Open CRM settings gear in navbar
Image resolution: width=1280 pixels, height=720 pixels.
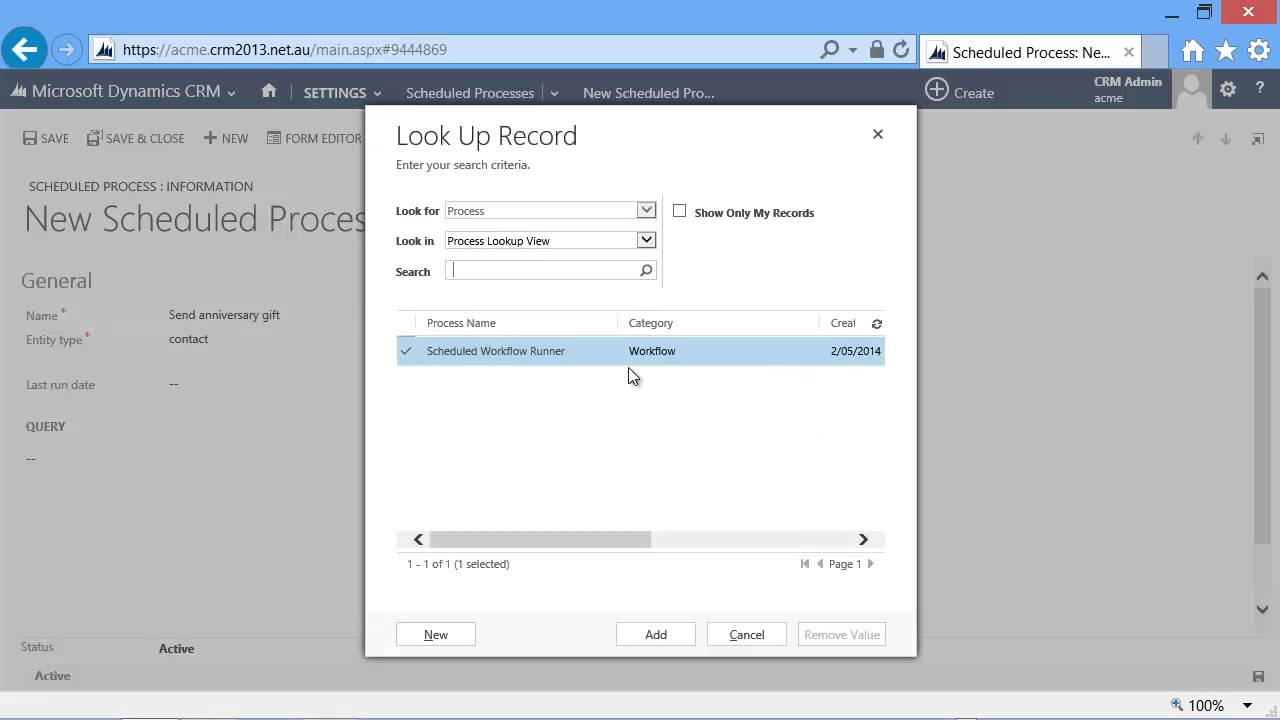tap(1228, 90)
